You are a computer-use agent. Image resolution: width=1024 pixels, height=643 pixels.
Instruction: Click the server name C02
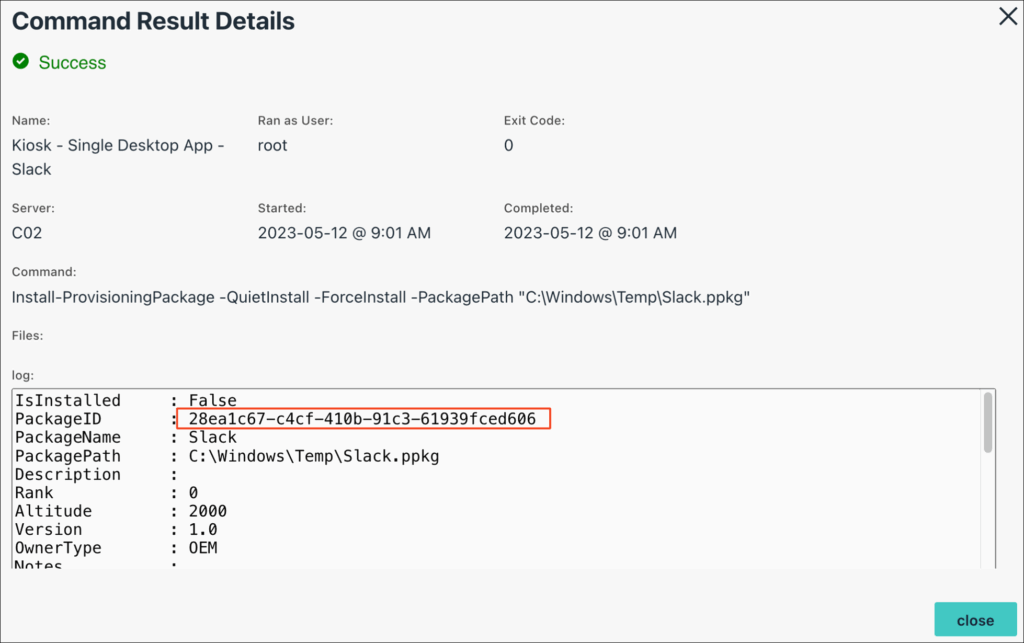27,233
